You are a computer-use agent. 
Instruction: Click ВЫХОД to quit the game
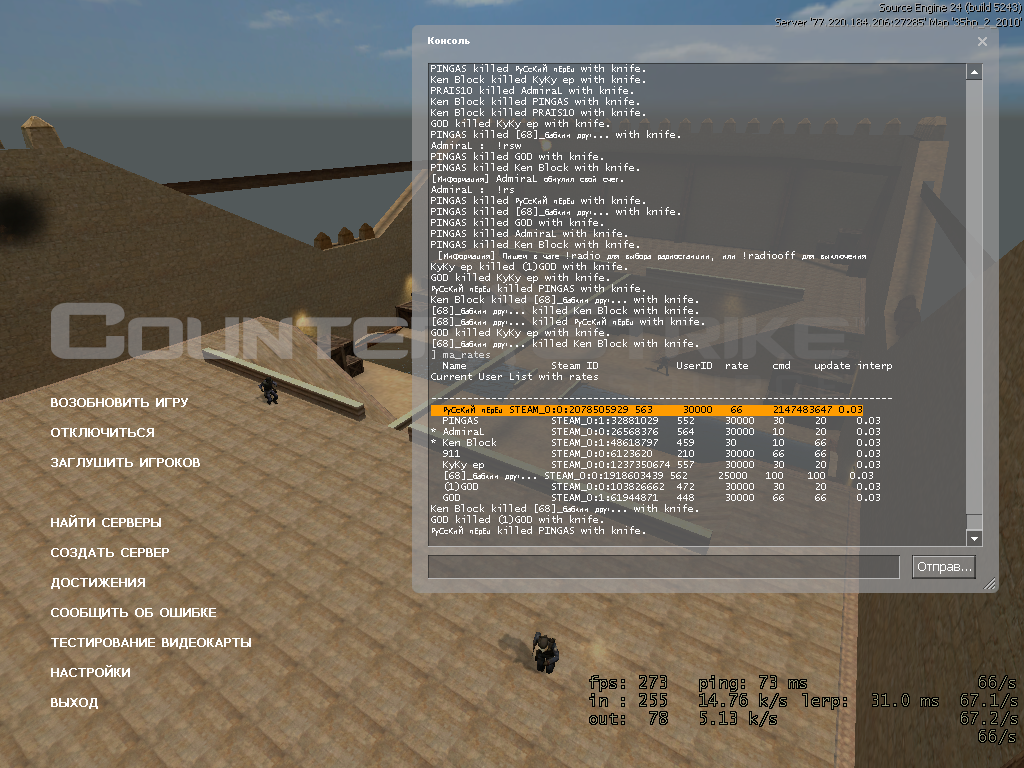(x=74, y=703)
